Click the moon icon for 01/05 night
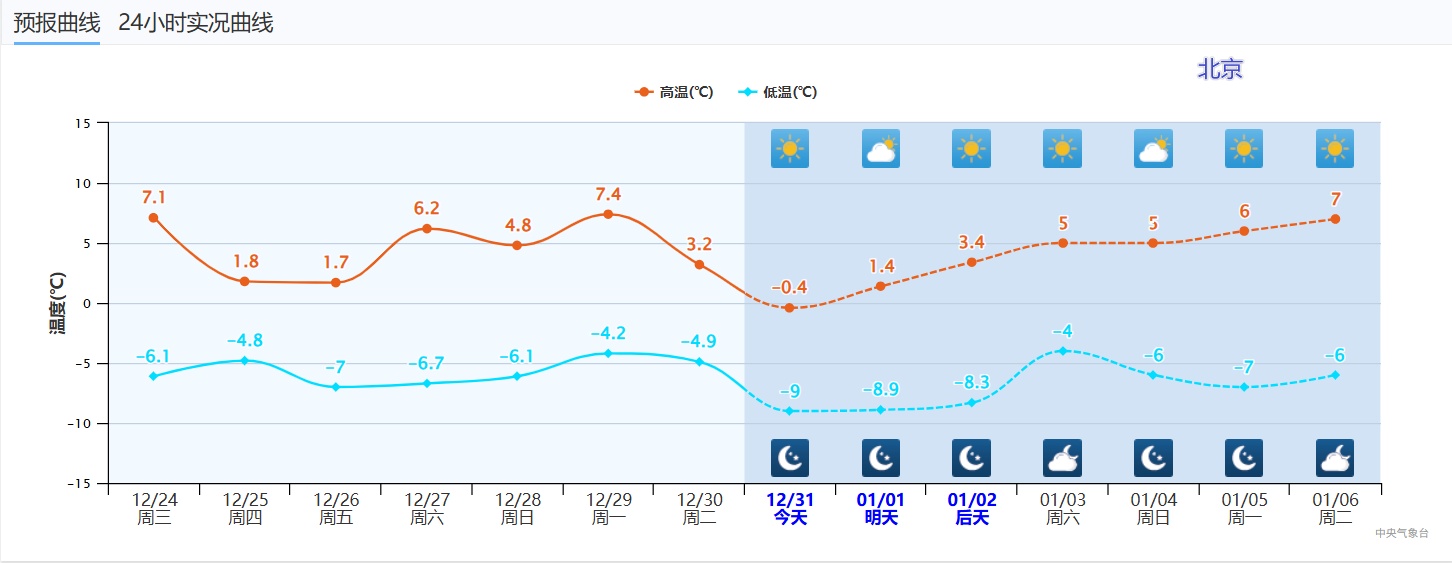 (1244, 458)
